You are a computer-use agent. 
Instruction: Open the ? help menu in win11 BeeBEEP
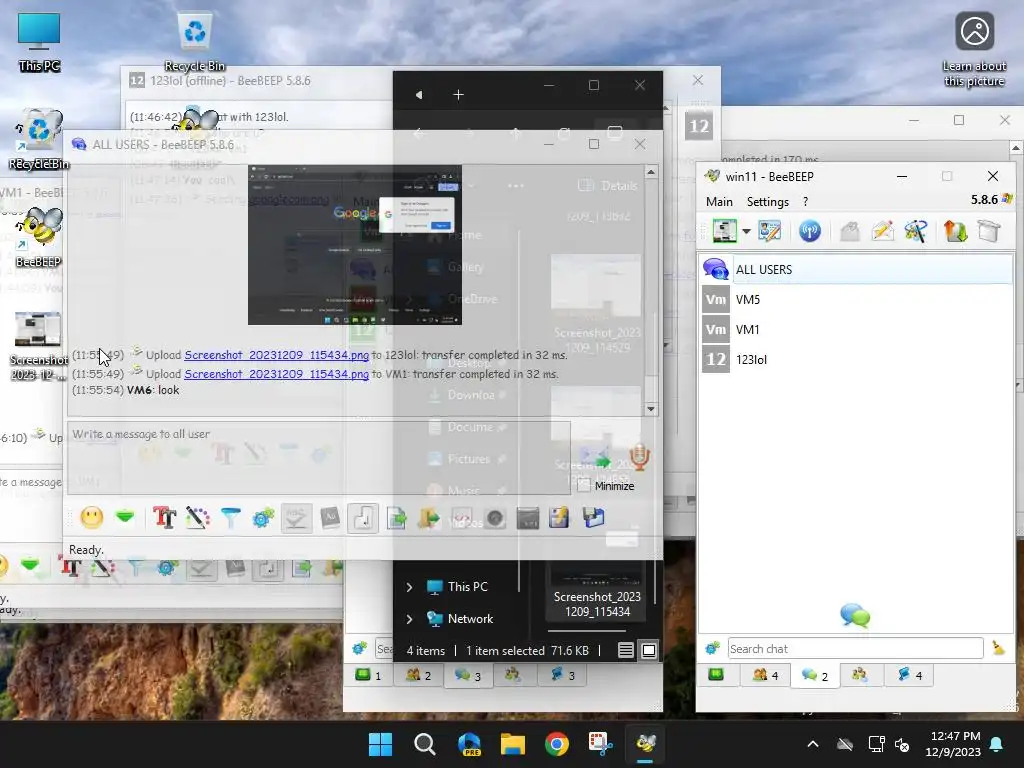(805, 202)
